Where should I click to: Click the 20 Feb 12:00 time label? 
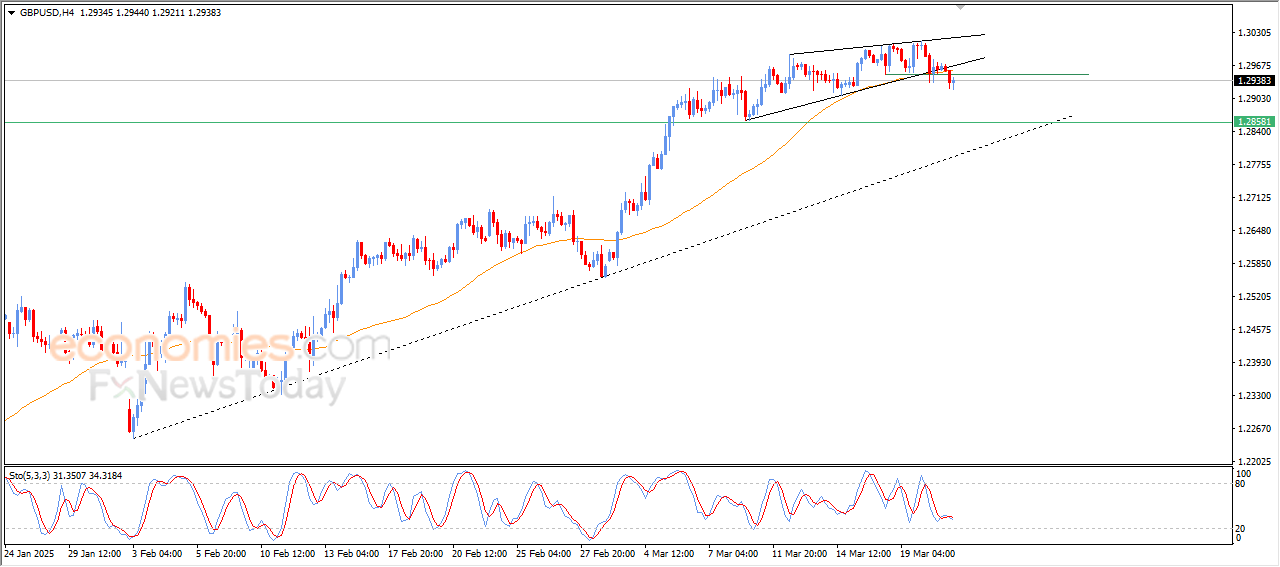coord(479,552)
